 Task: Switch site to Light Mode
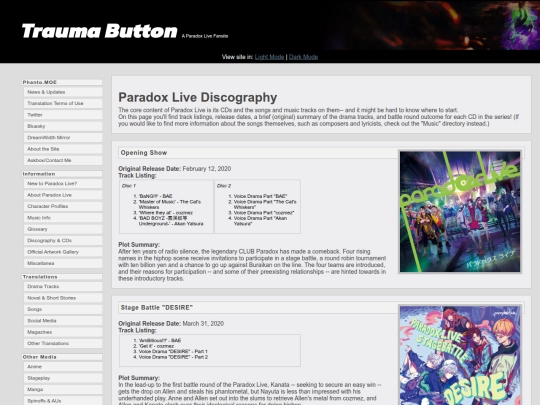pyautogui.click(x=269, y=57)
